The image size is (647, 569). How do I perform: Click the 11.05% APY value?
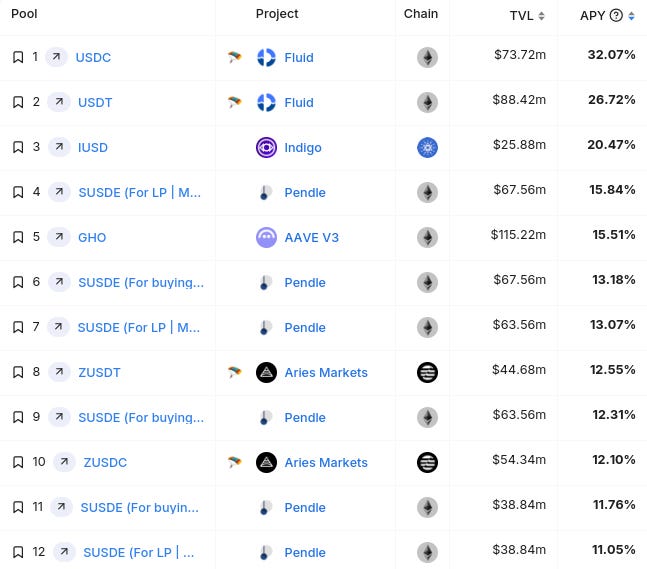point(614,549)
